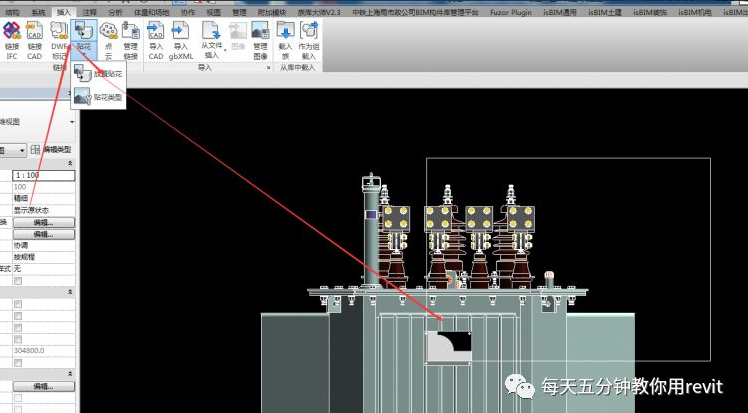The width and height of the screenshot is (748, 413).
Task: Click Load as Group (作为组载入) icon
Action: coord(309,31)
